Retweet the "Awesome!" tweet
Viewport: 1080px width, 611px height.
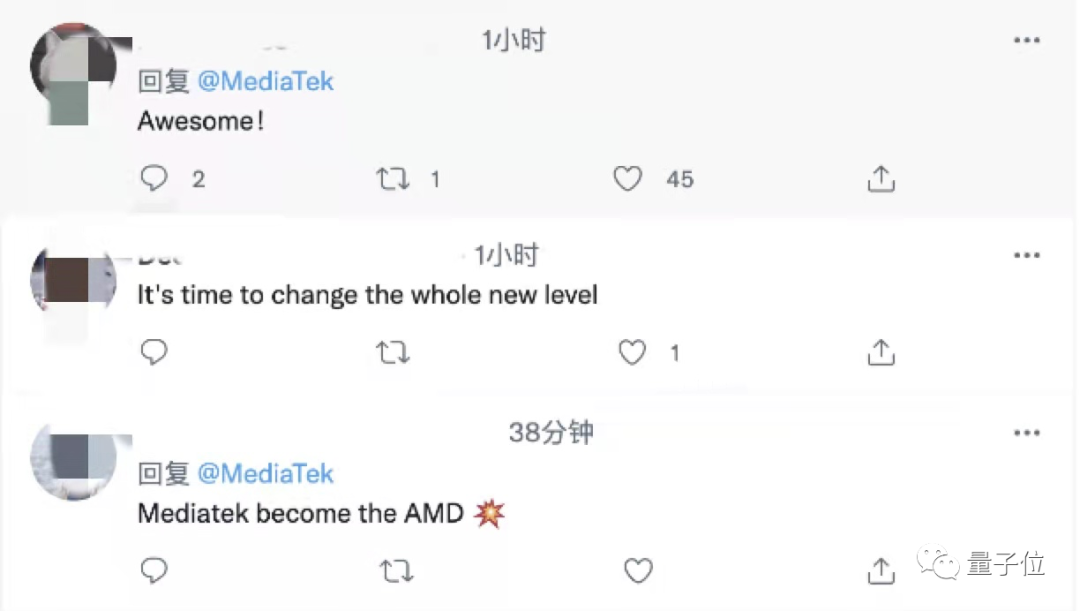click(x=392, y=179)
